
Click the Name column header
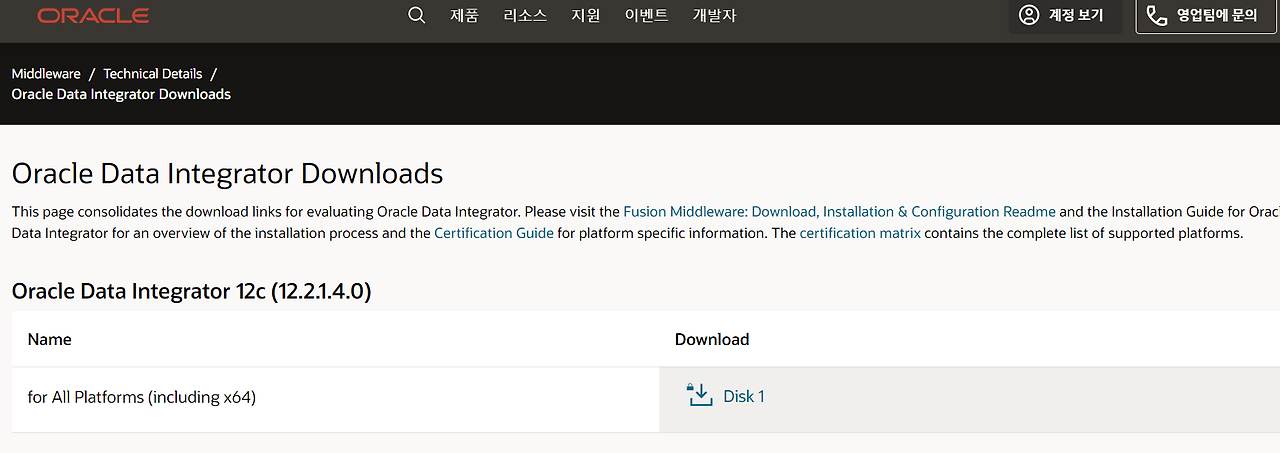[x=50, y=339]
